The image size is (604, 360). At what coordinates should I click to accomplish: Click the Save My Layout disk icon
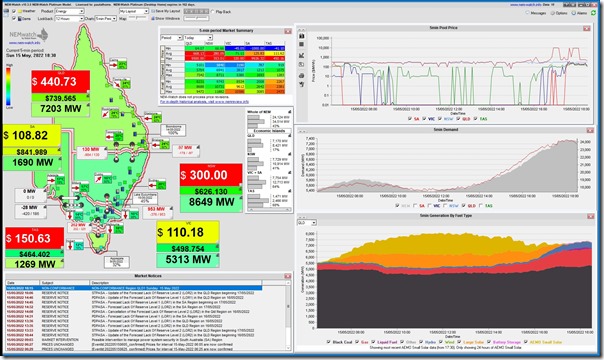click(153, 11)
